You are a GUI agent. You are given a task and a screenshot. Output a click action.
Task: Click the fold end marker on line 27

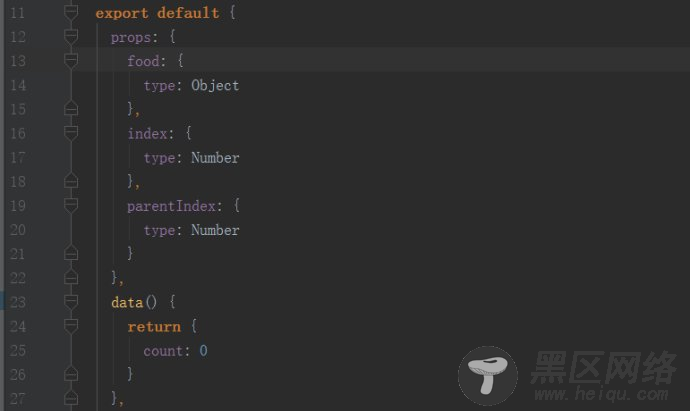tap(71, 398)
